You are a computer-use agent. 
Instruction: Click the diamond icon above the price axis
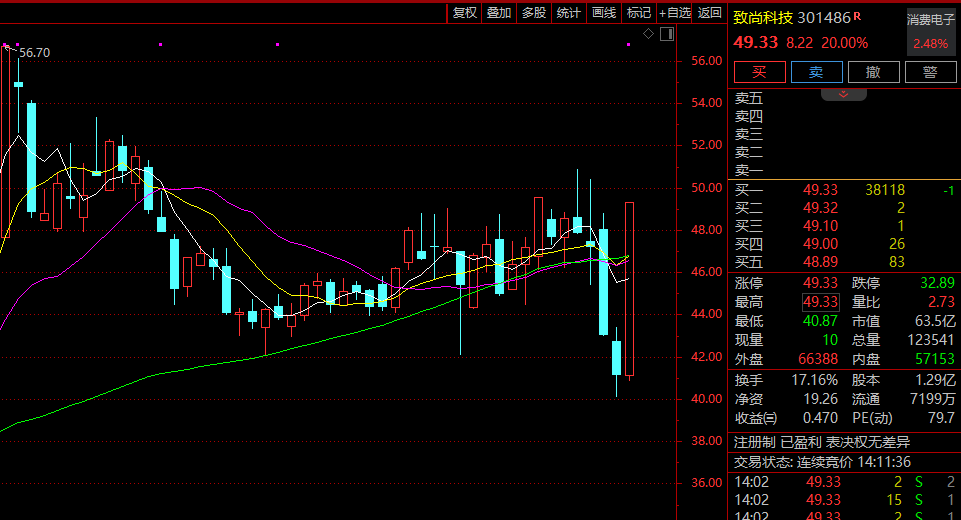pos(648,35)
